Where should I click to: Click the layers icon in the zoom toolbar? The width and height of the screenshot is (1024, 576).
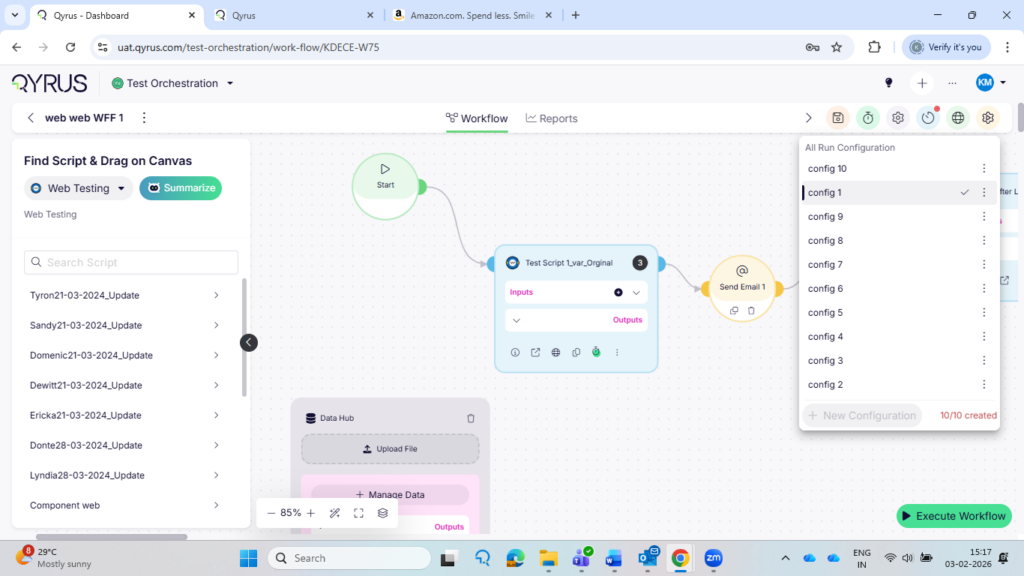(382, 512)
